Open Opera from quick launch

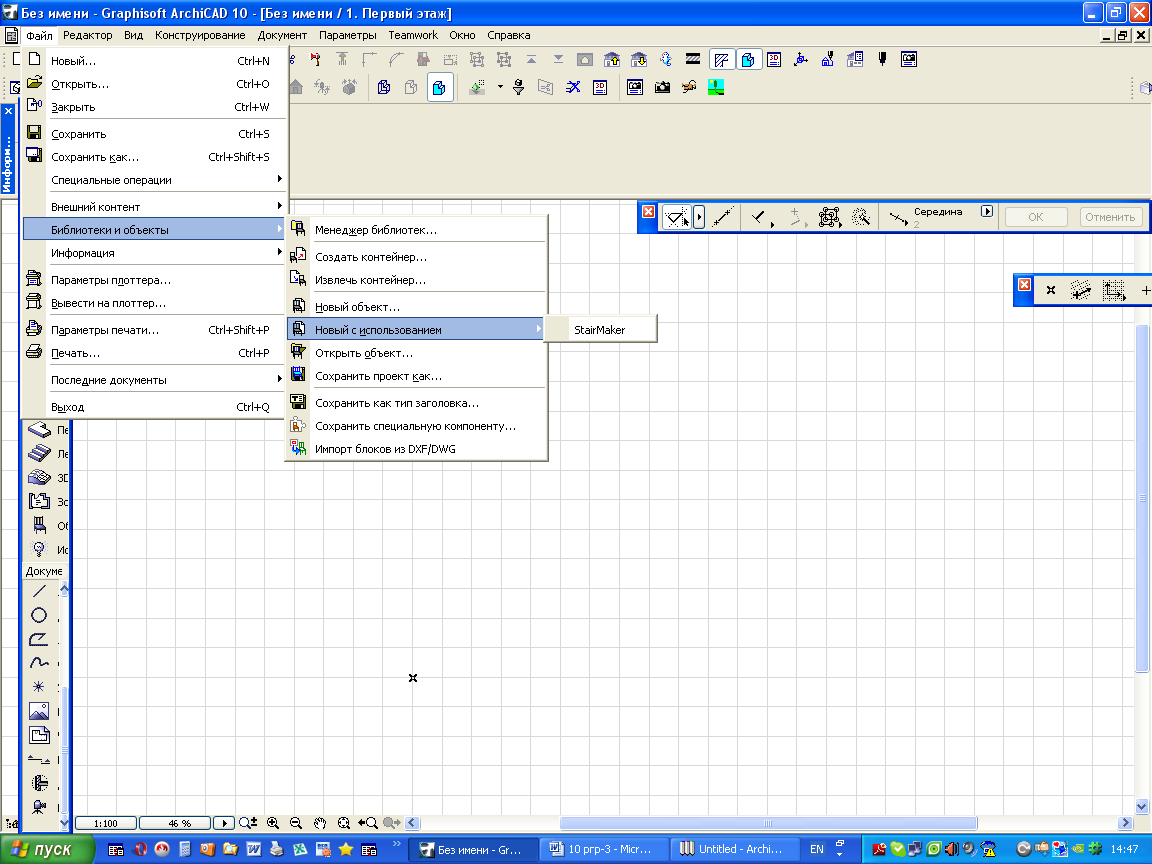tap(139, 849)
